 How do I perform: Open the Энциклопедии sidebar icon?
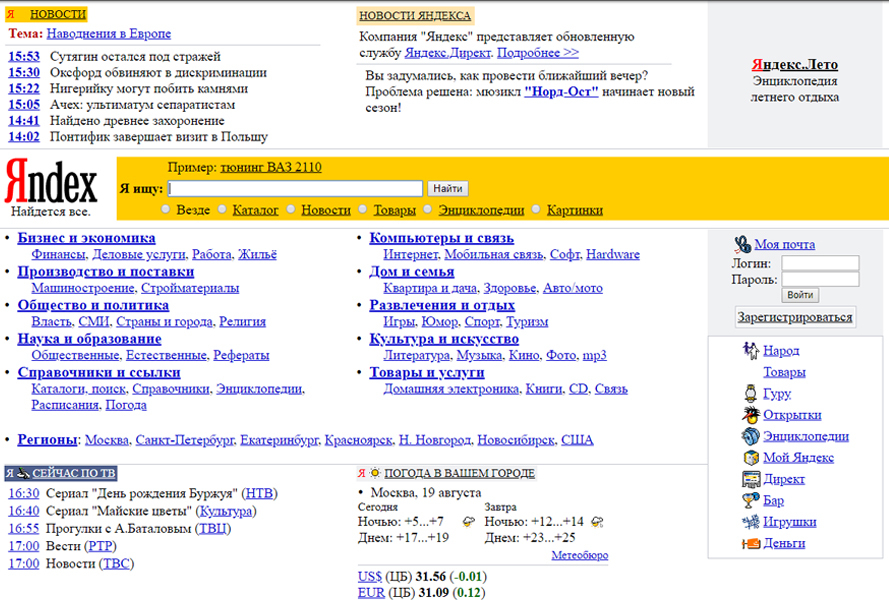click(x=751, y=436)
